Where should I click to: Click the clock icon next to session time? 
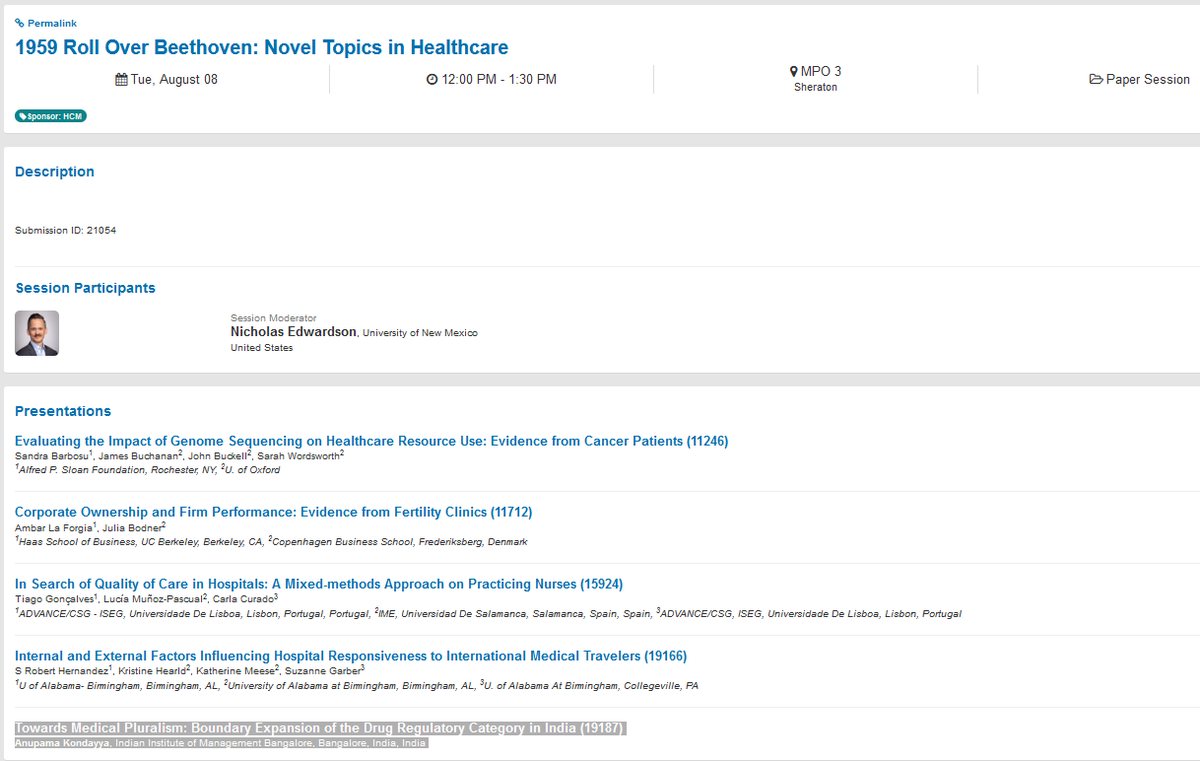coord(431,79)
